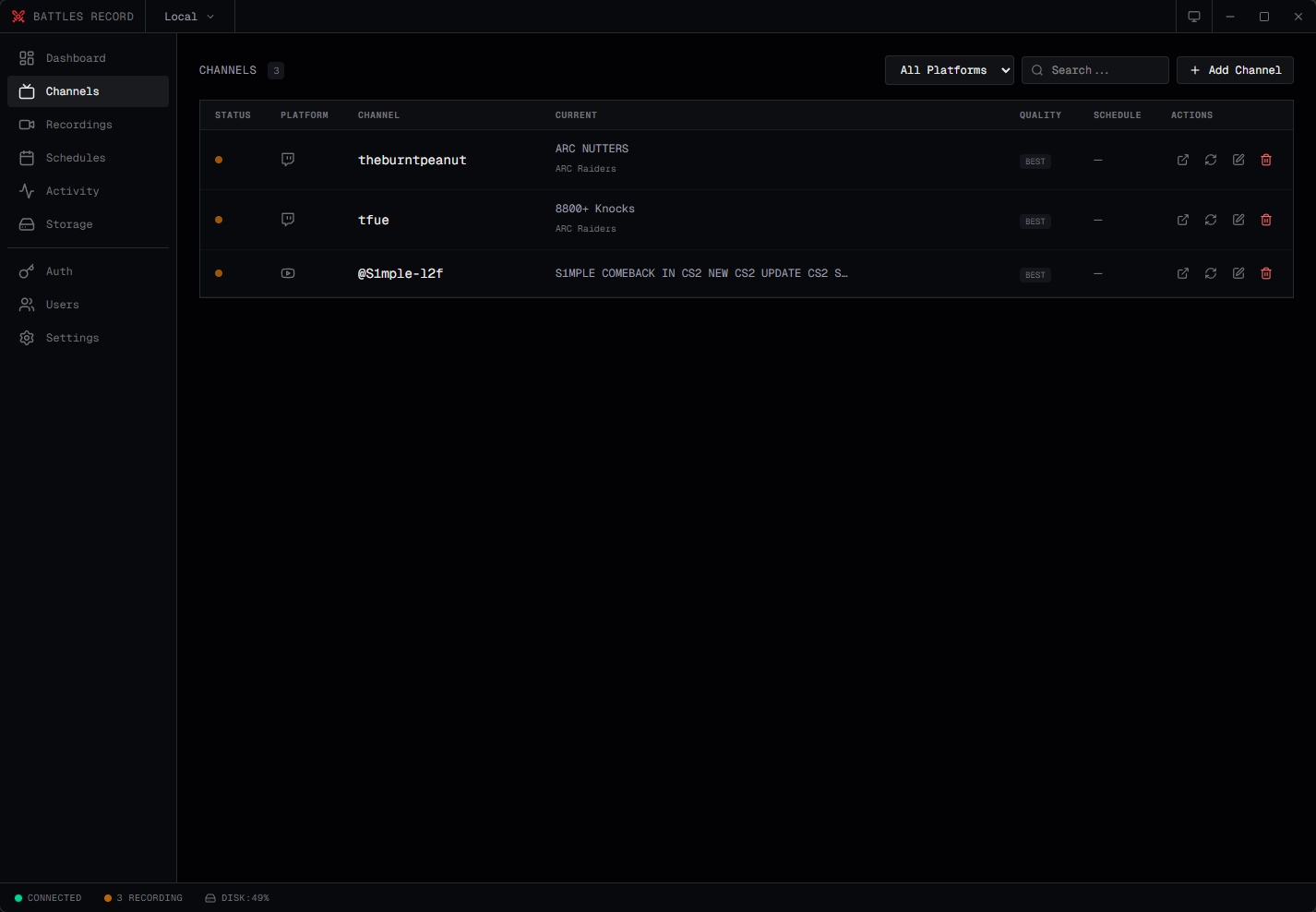Click the Add Channel button
Viewport: 1316px width, 912px height.
[x=1235, y=69]
